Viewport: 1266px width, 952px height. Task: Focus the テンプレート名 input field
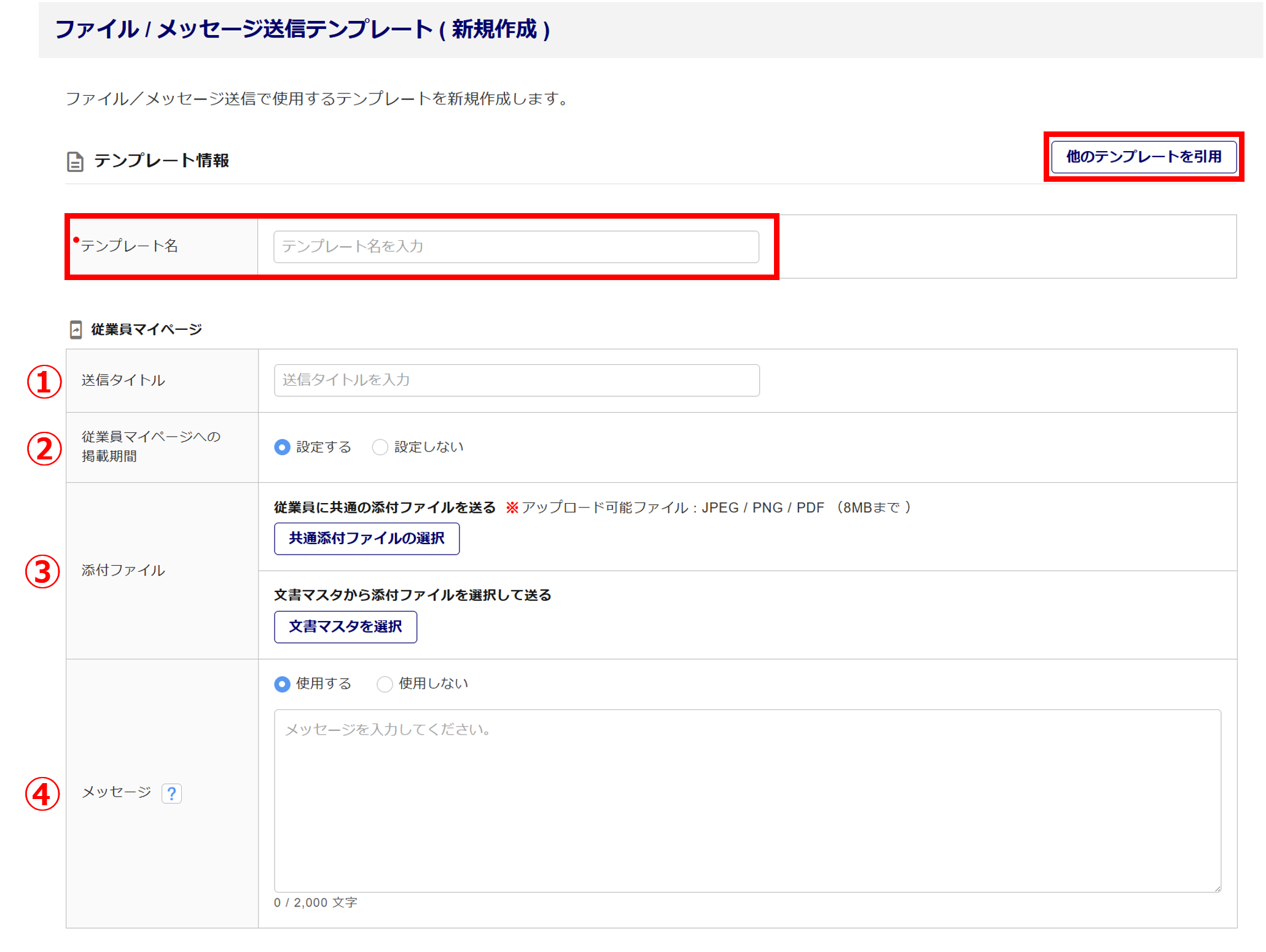coord(515,247)
